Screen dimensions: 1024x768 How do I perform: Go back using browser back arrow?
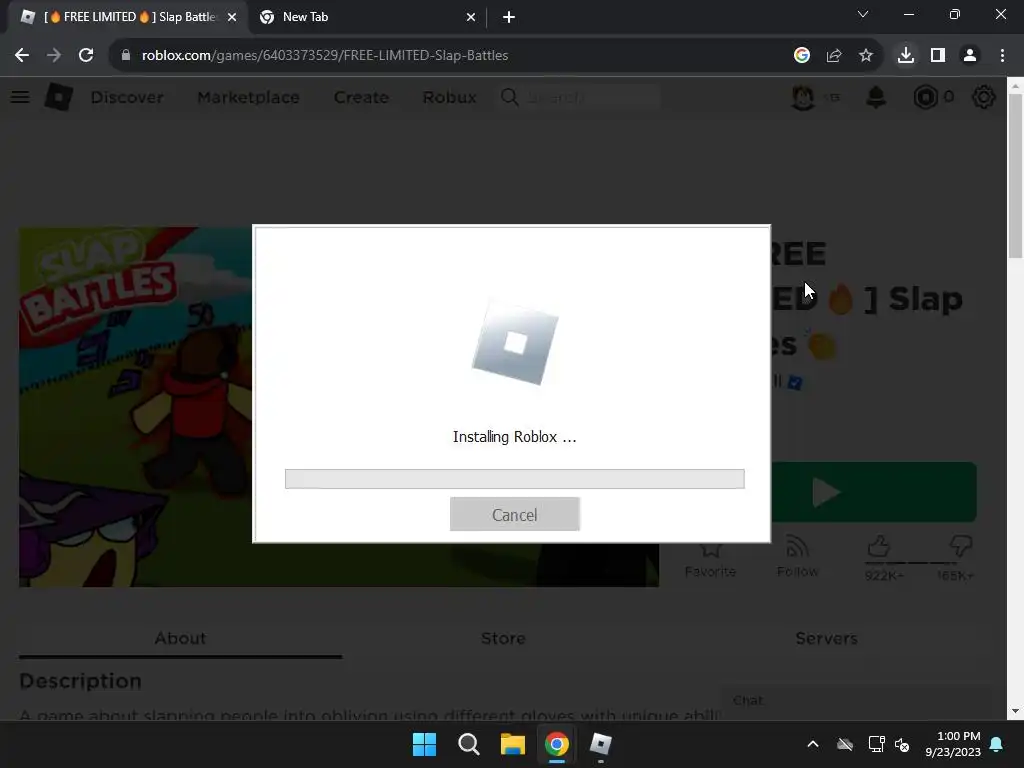point(22,56)
